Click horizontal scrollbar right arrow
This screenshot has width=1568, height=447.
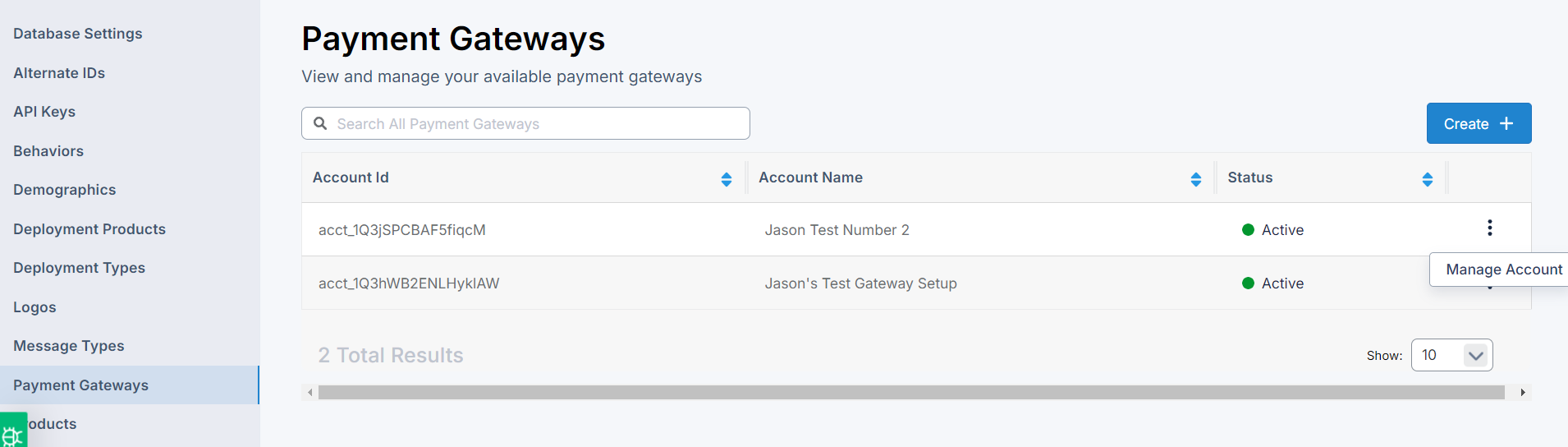click(x=1522, y=393)
